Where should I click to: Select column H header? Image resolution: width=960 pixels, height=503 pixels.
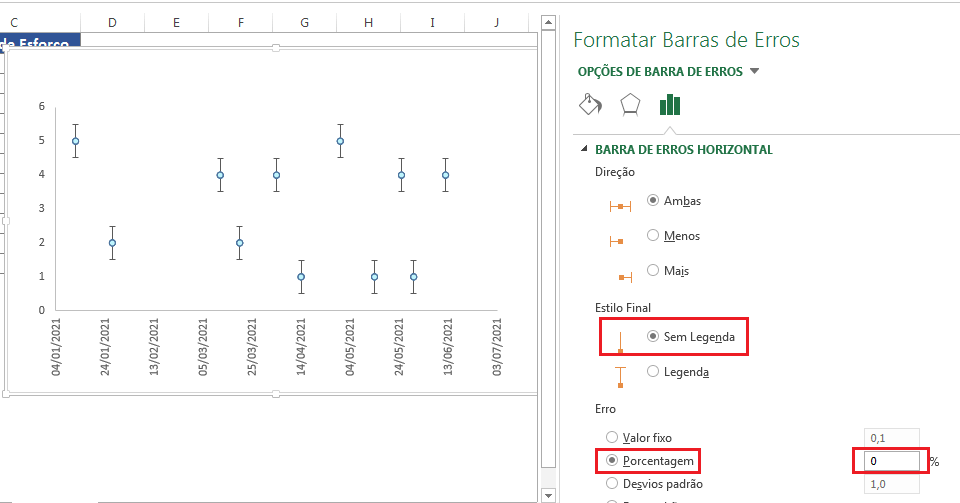(x=368, y=21)
